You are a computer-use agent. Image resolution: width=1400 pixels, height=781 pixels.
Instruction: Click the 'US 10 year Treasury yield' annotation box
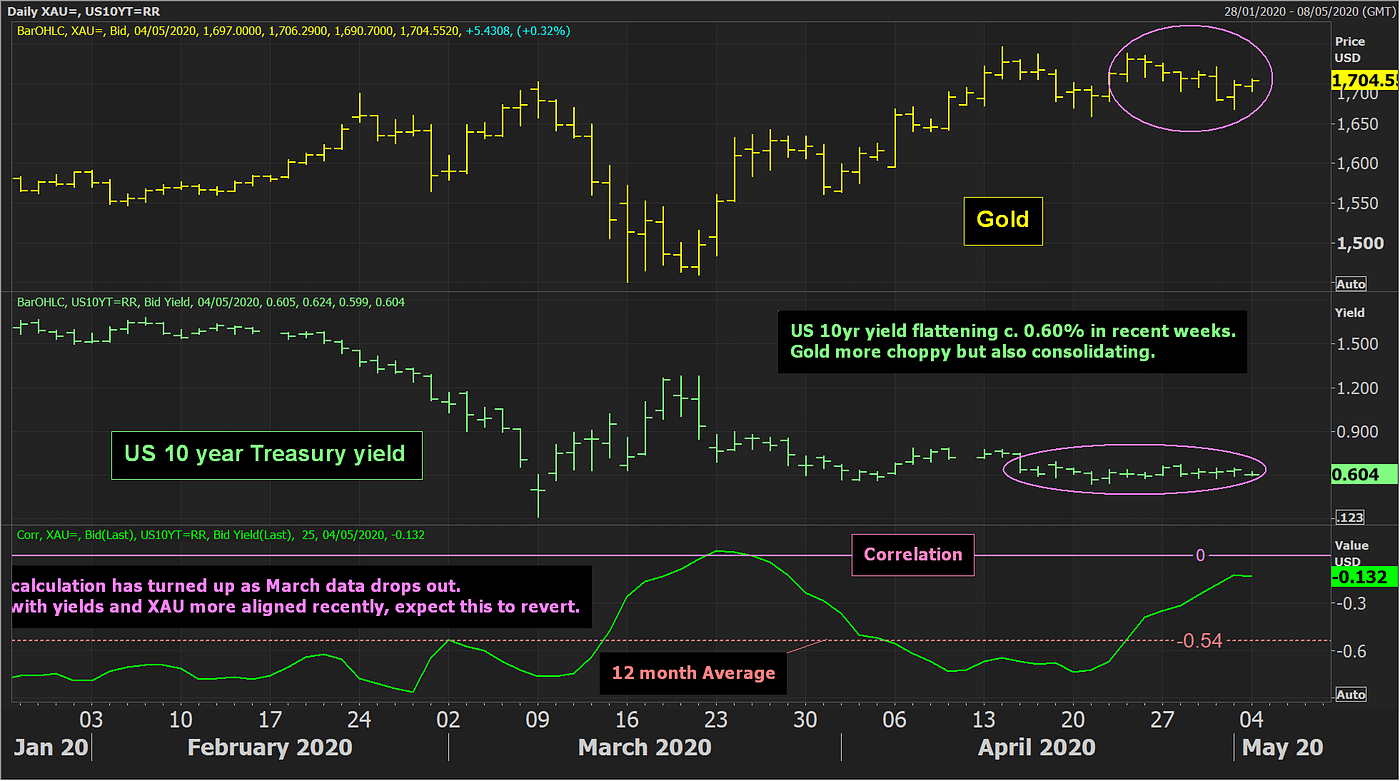point(265,454)
